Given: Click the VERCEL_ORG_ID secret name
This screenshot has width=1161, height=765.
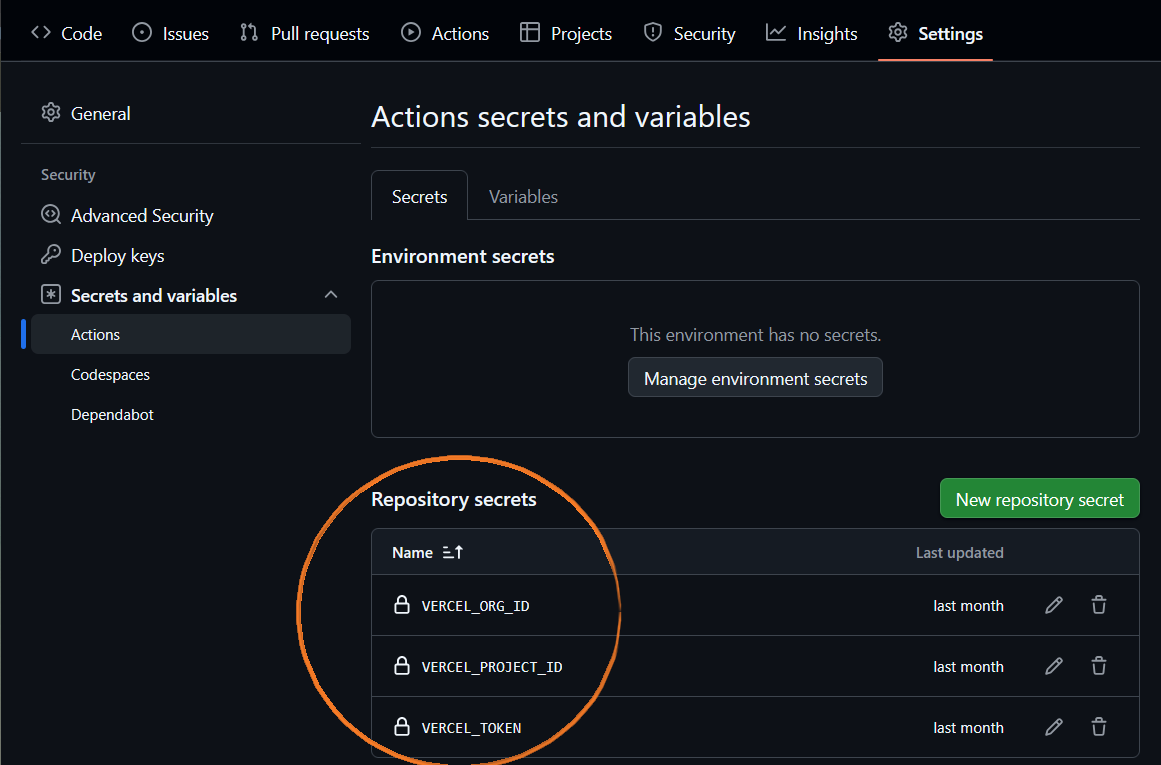Looking at the screenshot, I should 475,606.
